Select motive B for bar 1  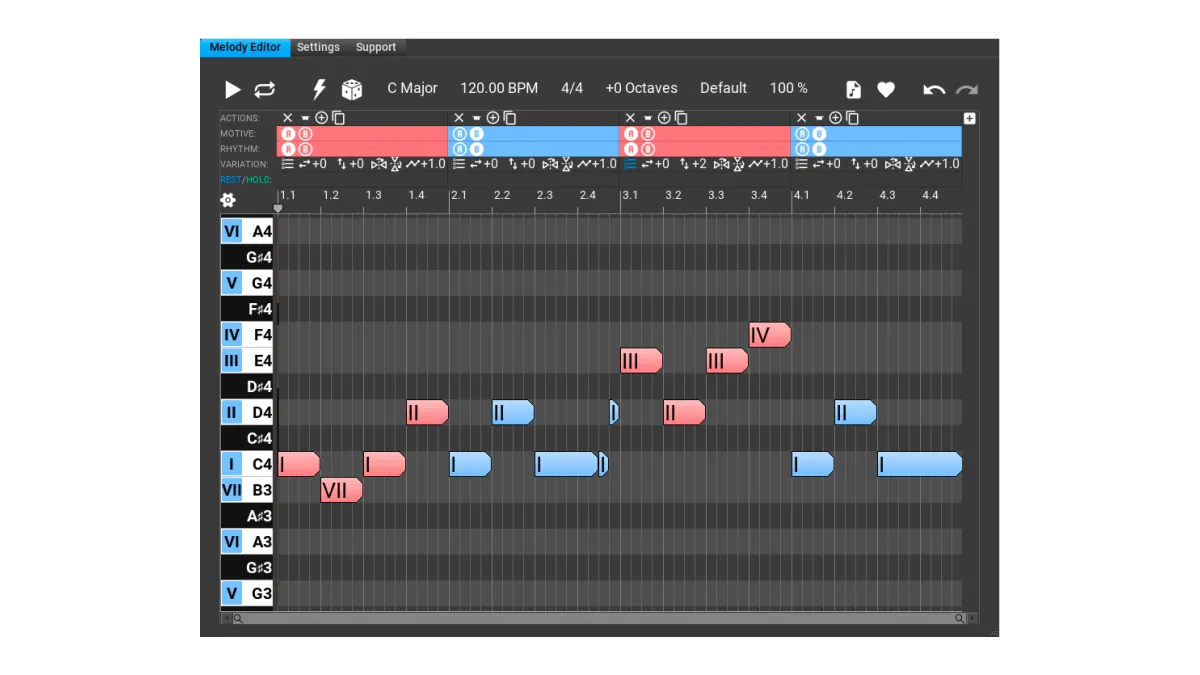click(x=305, y=134)
